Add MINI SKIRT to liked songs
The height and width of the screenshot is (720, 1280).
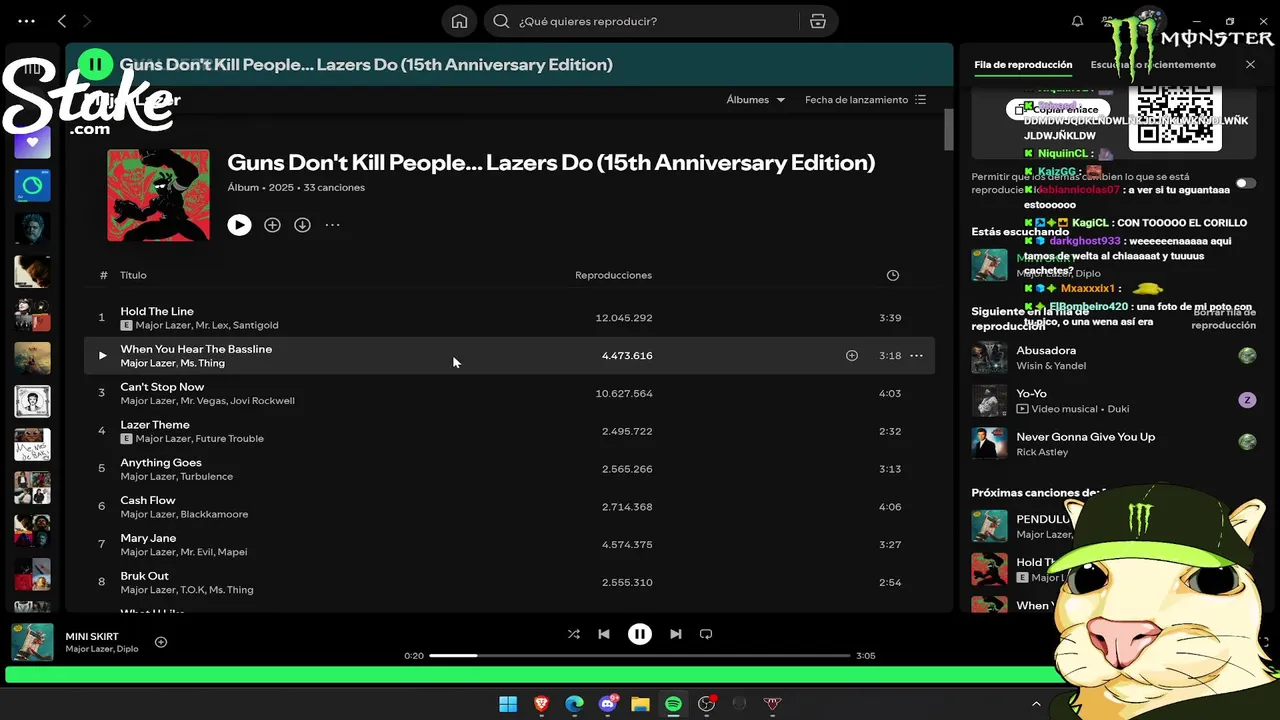[x=161, y=642]
